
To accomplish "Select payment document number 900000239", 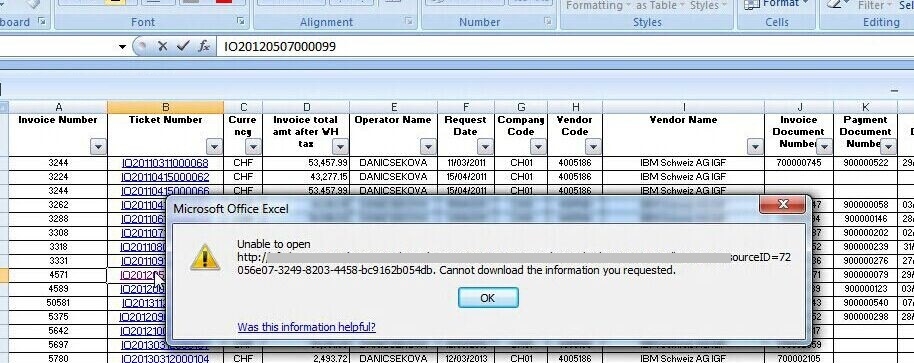I will pyautogui.click(x=865, y=246).
